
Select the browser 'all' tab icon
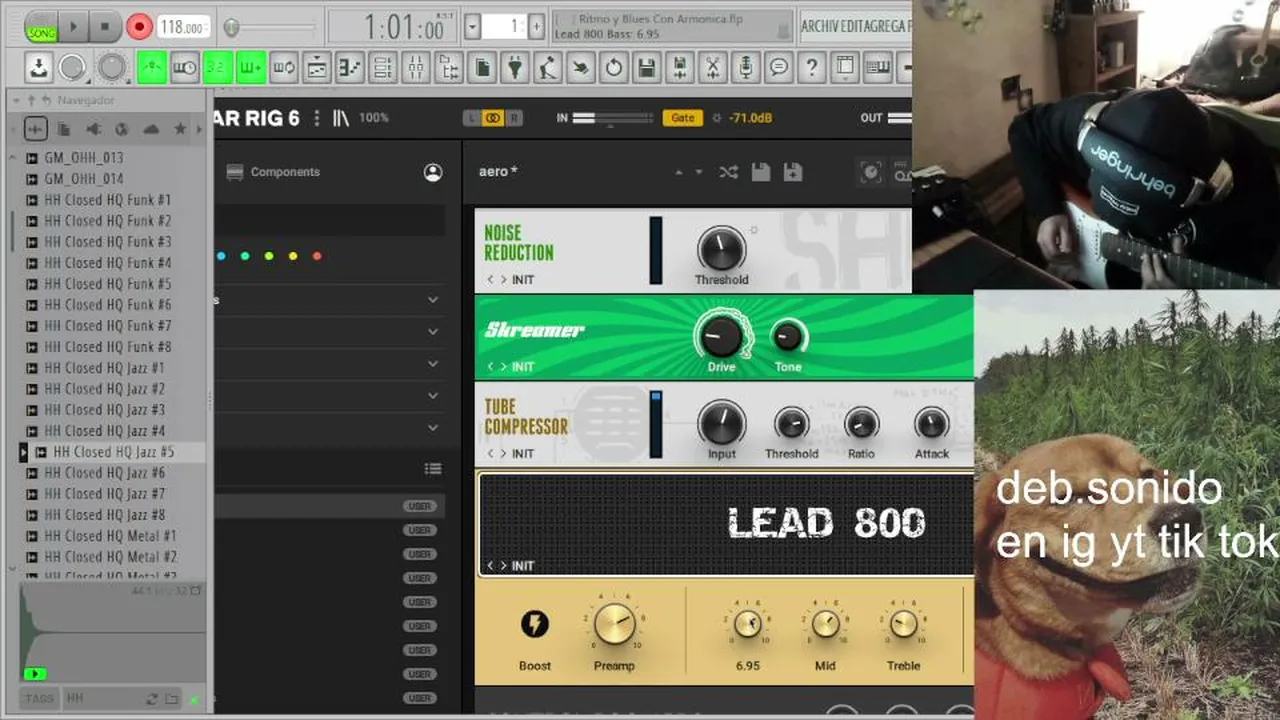point(35,129)
